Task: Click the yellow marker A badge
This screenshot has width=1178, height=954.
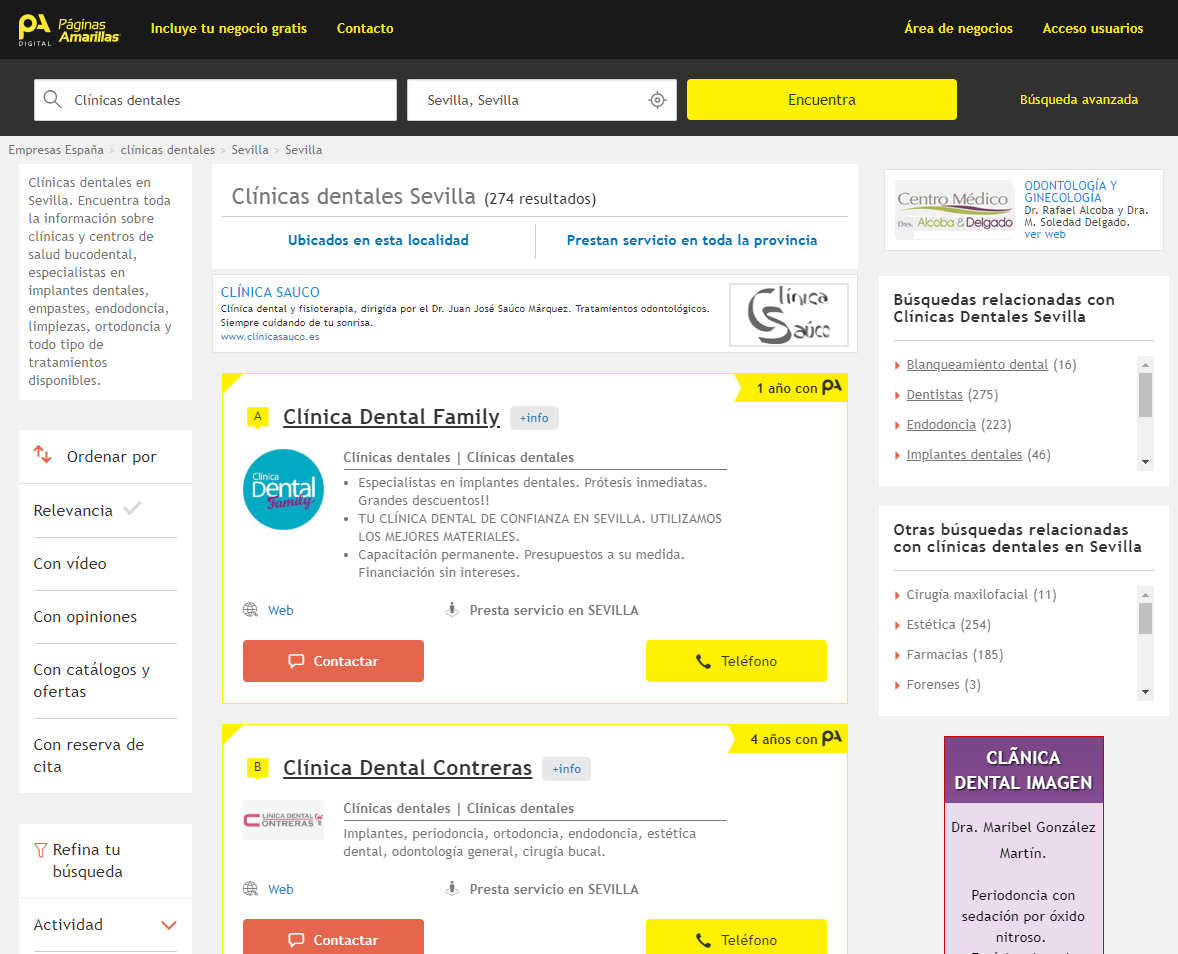Action: coord(258,417)
